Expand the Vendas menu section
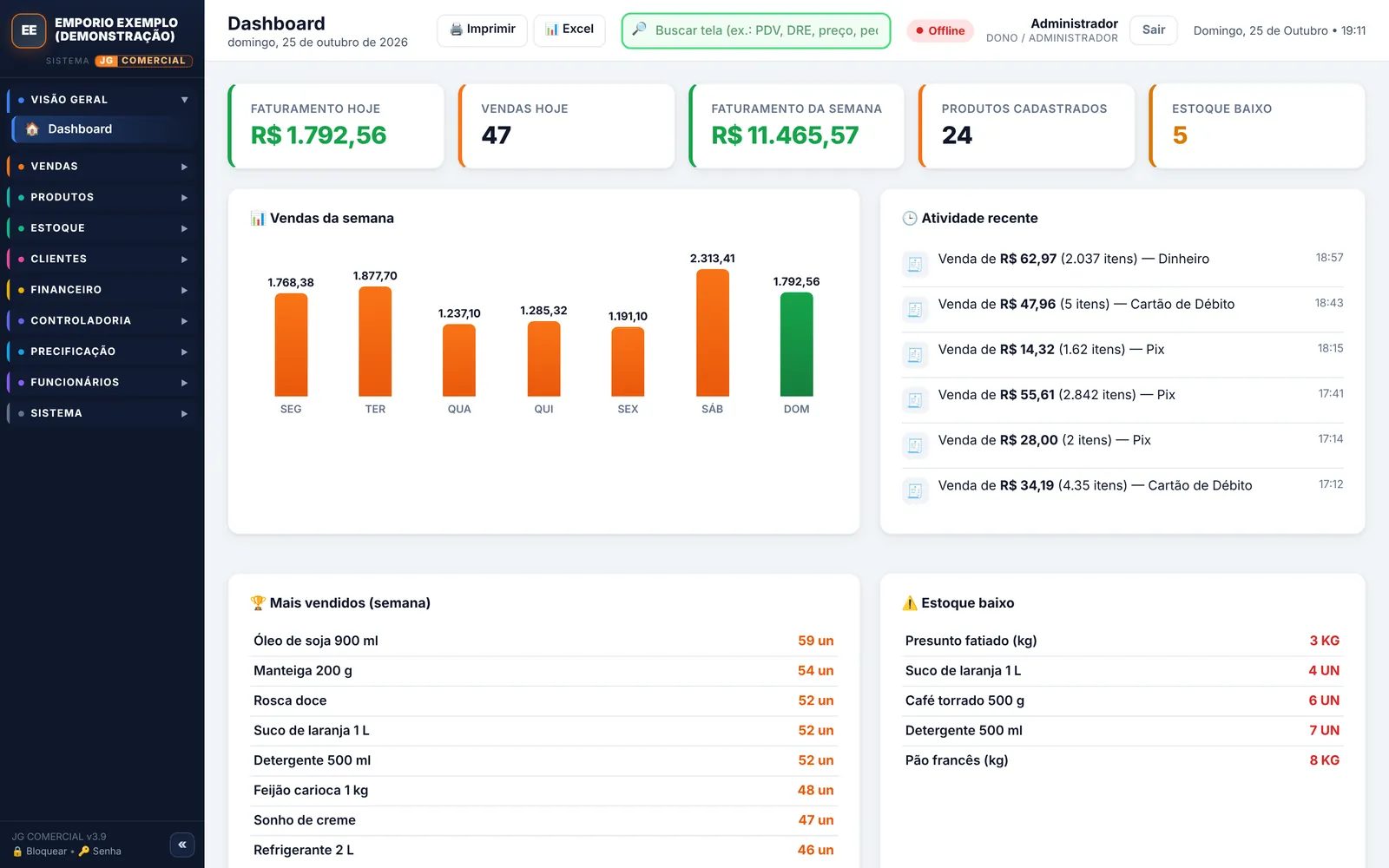Screen dimensions: 1389x868 pos(102,167)
